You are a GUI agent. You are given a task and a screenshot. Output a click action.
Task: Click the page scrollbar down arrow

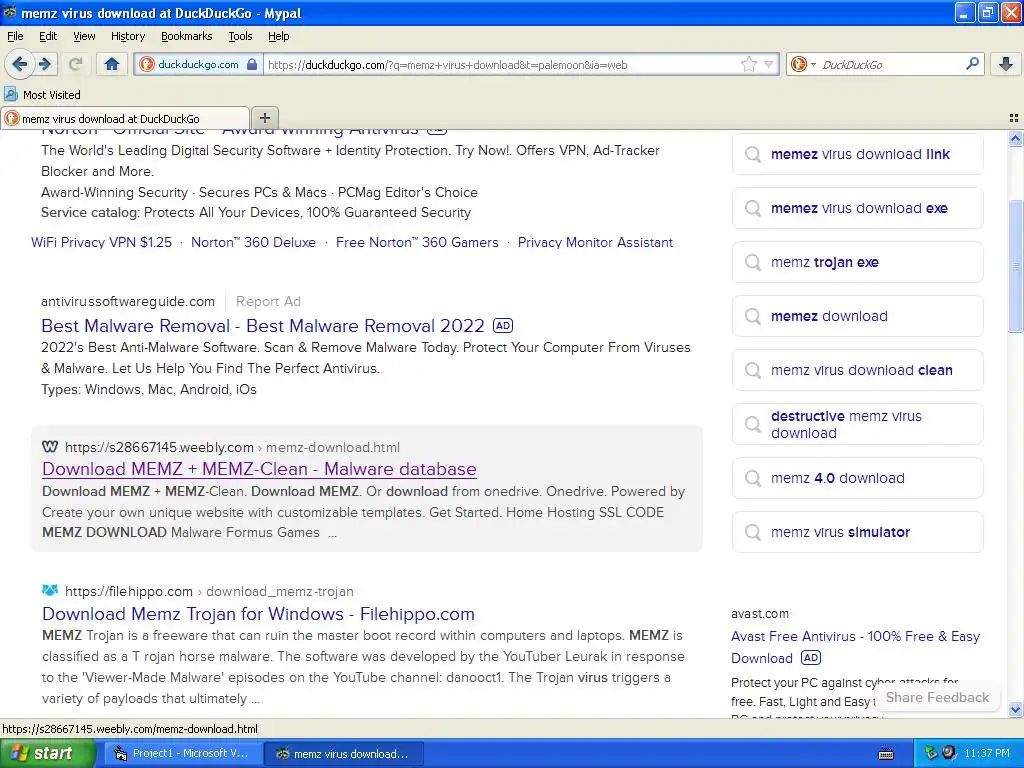tap(1015, 709)
